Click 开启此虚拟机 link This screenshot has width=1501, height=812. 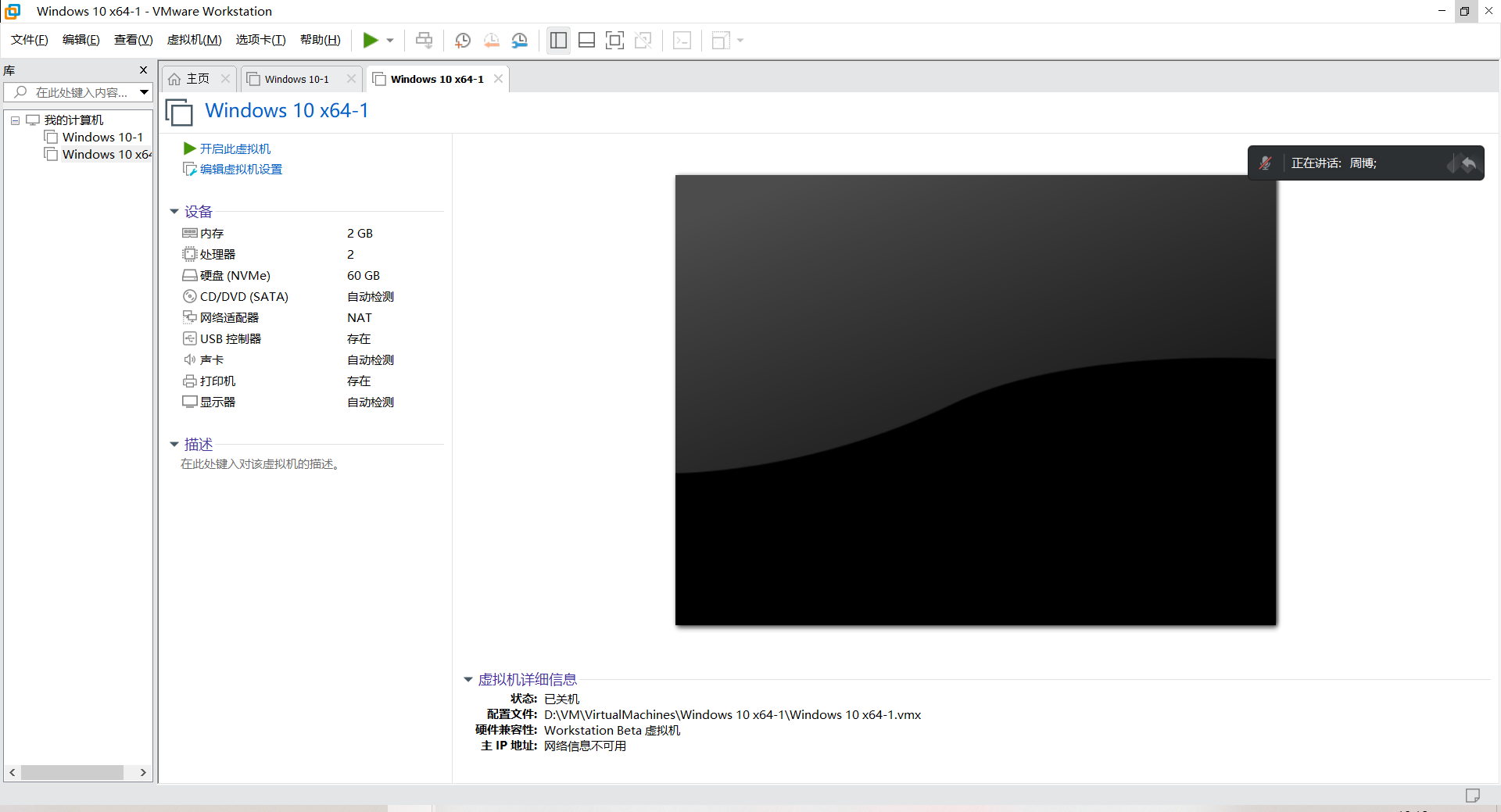235,148
